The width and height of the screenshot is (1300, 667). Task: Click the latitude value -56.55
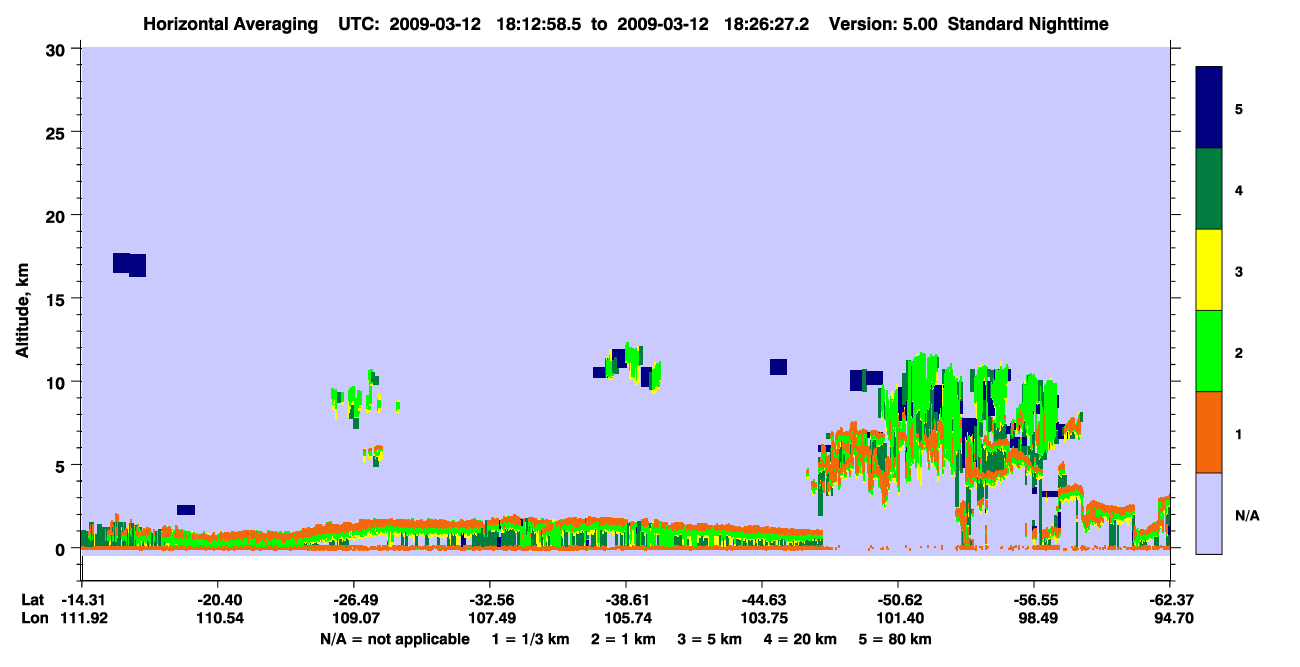tap(1034, 600)
